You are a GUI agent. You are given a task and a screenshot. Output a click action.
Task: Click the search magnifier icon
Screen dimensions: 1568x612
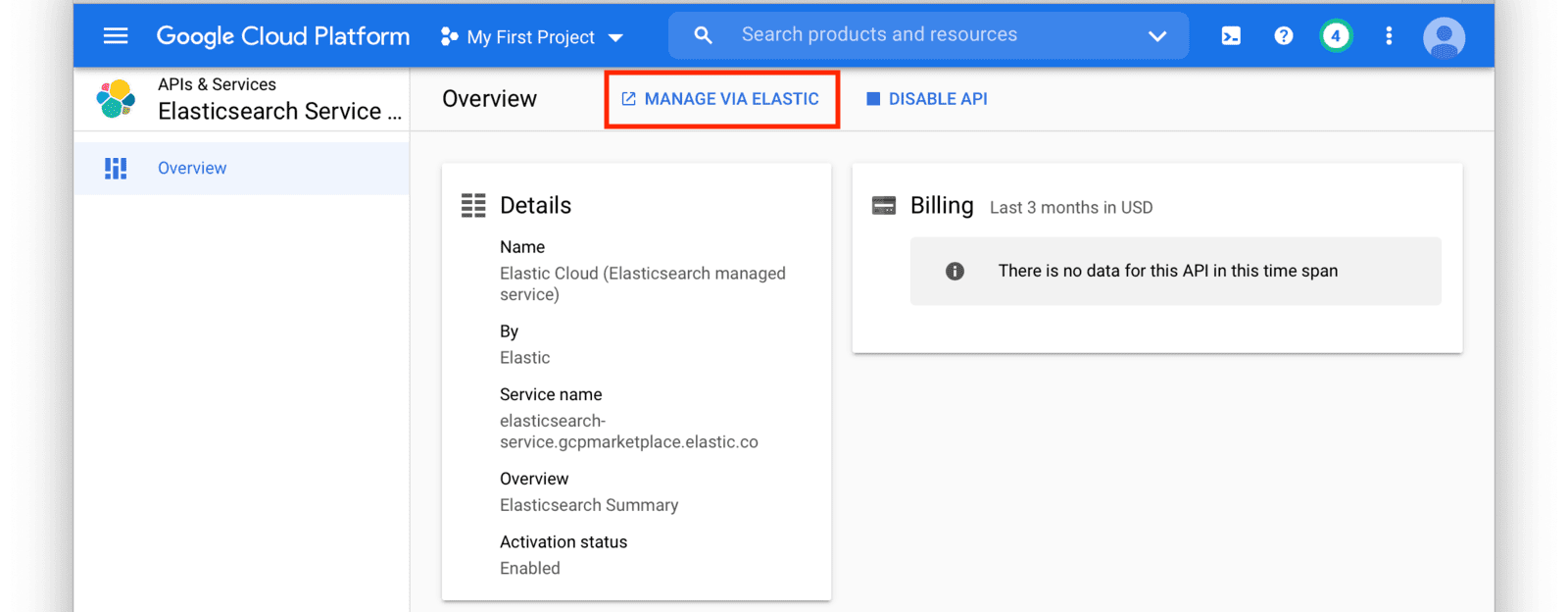tap(703, 35)
